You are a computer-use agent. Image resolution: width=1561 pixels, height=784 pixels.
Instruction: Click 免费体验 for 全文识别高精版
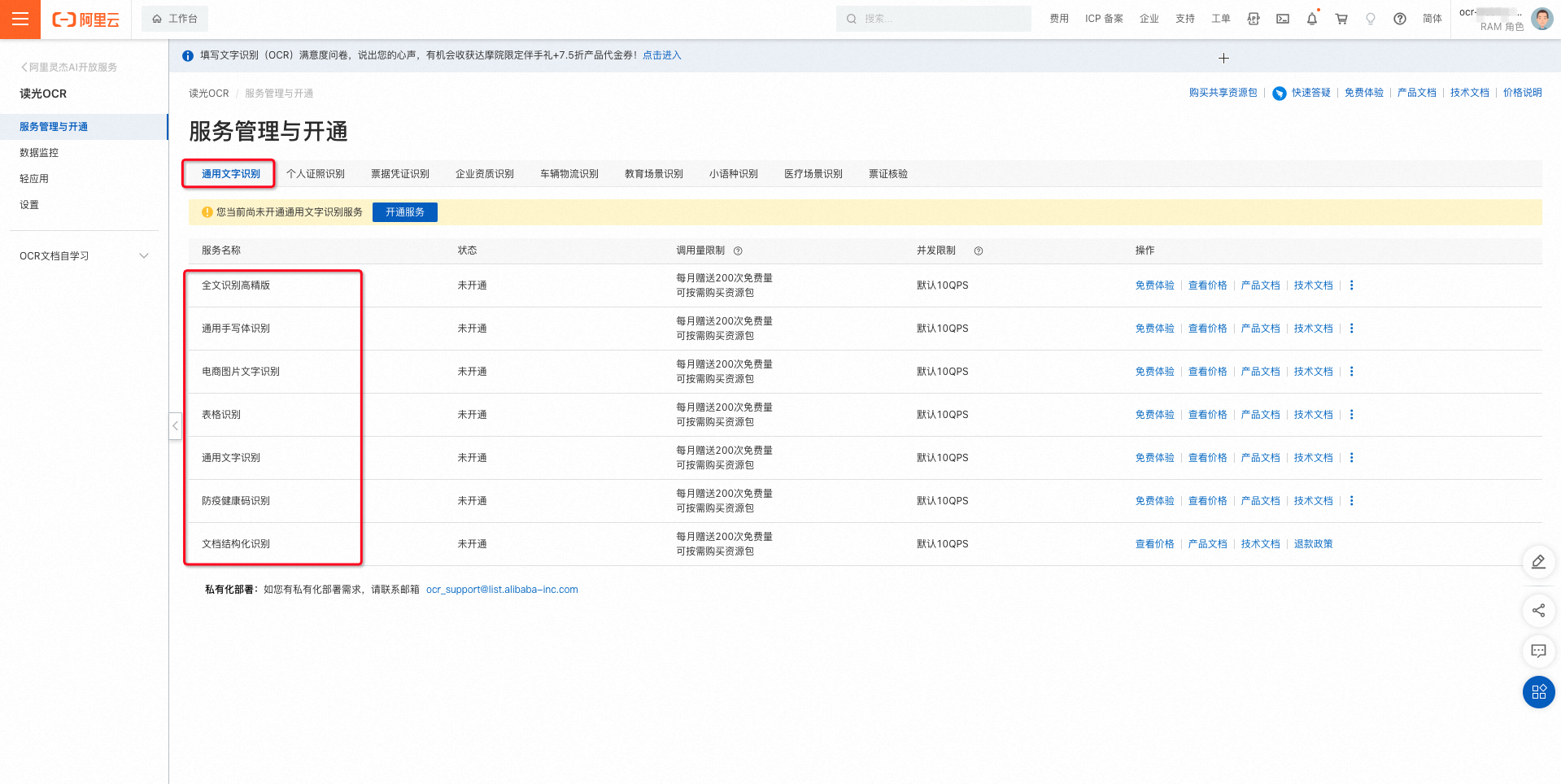point(1154,285)
